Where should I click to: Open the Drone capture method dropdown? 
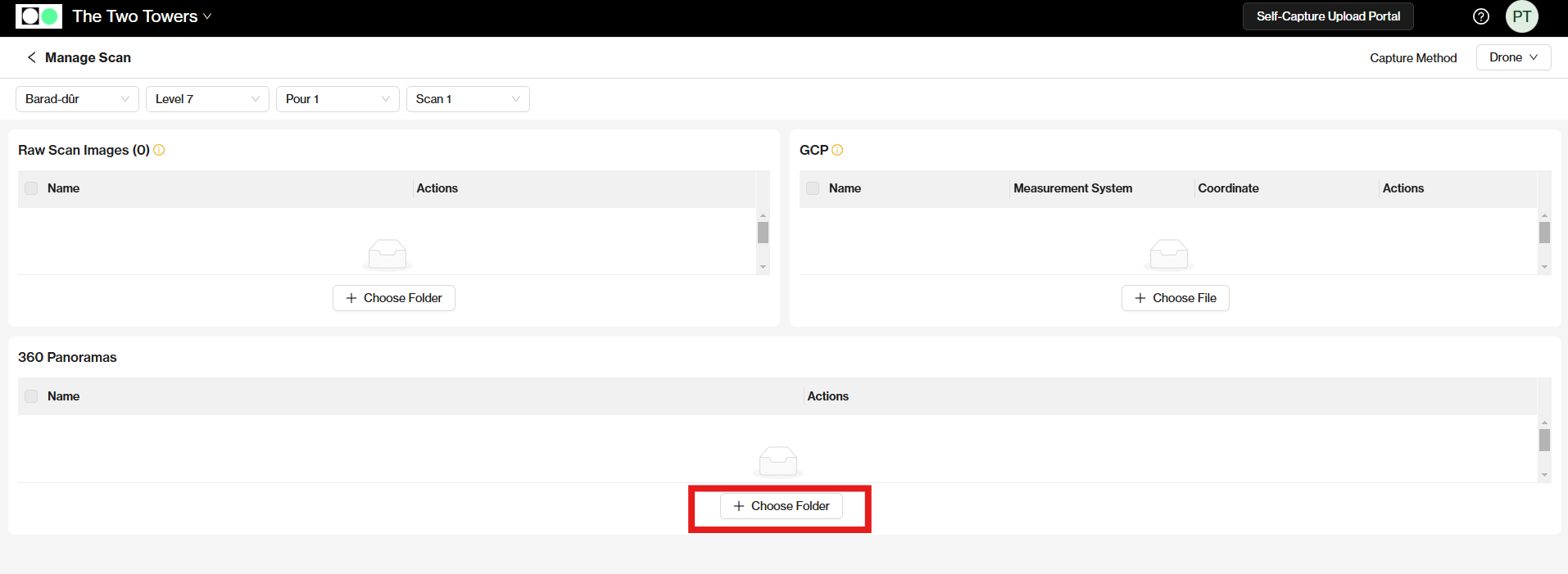(1512, 57)
